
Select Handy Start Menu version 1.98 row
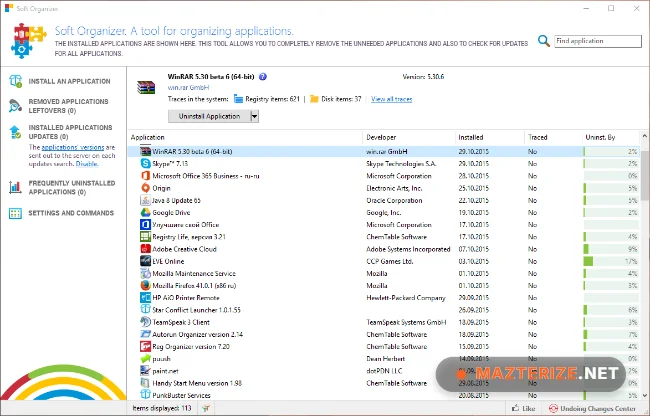(x=383, y=383)
